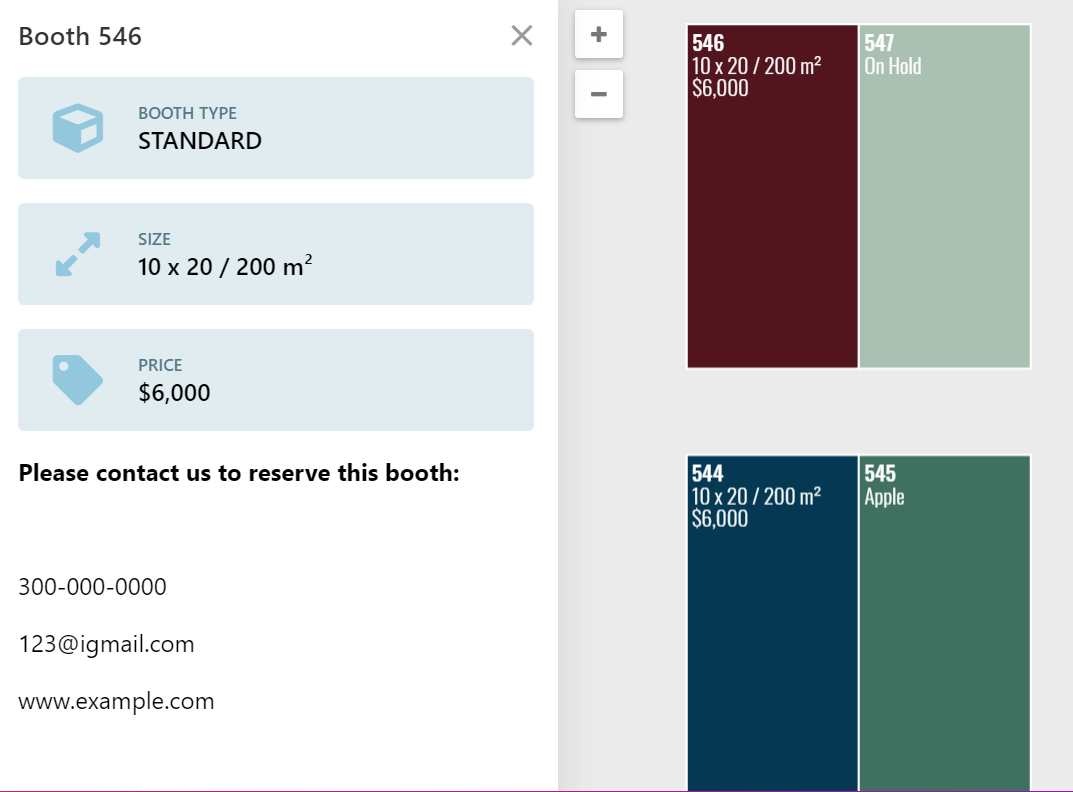Click the contact us to reserve heading
Screen dimensions: 1073x792
(239, 473)
